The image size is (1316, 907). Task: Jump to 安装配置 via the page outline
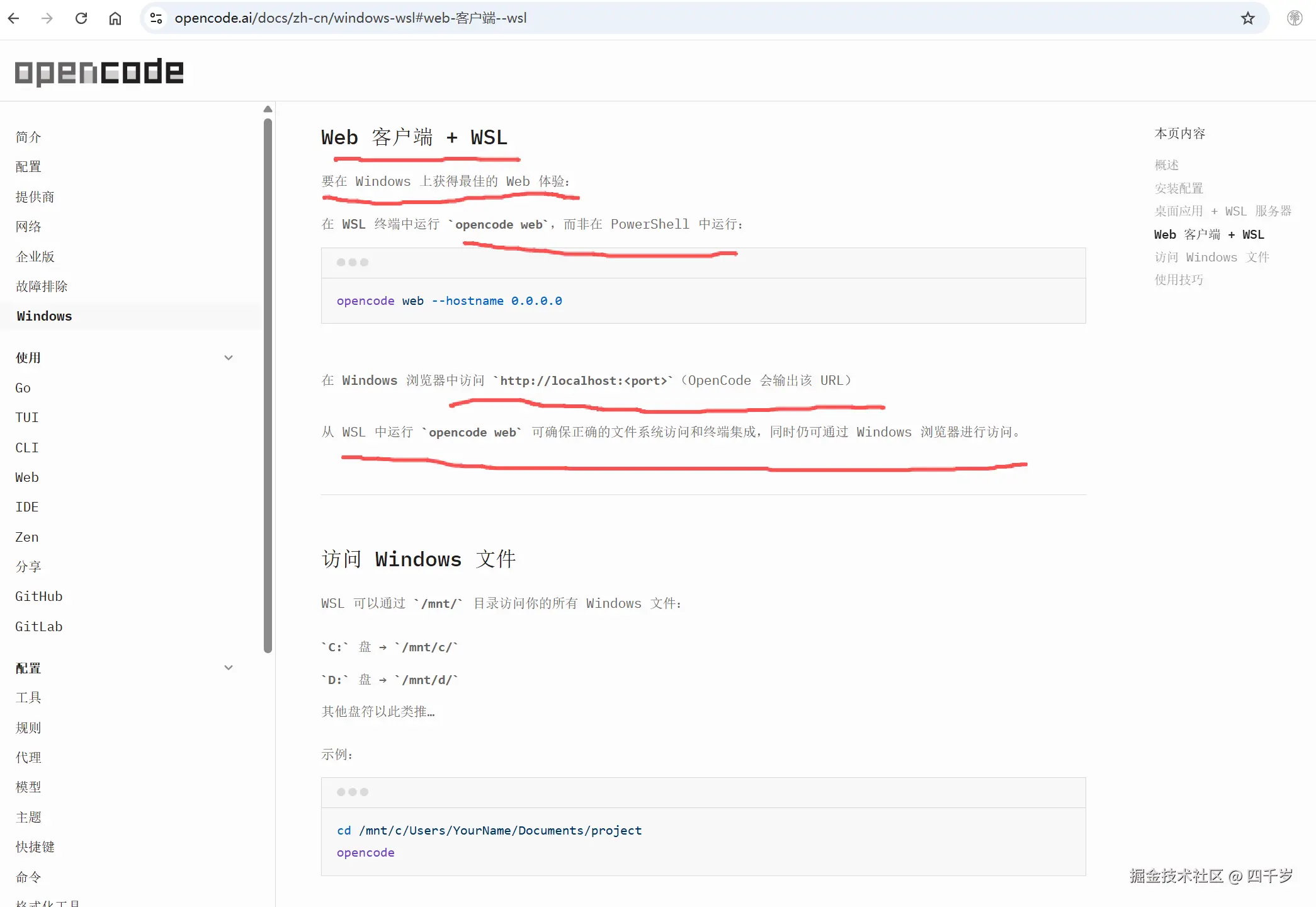[1178, 188]
